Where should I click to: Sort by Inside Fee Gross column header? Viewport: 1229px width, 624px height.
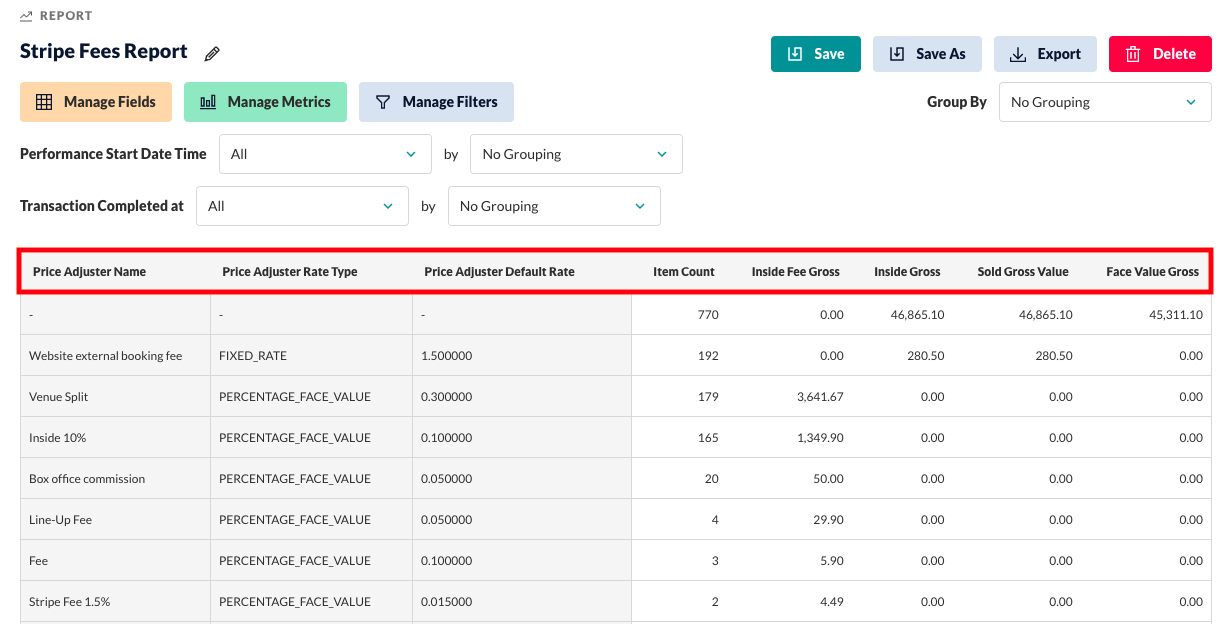coord(796,272)
